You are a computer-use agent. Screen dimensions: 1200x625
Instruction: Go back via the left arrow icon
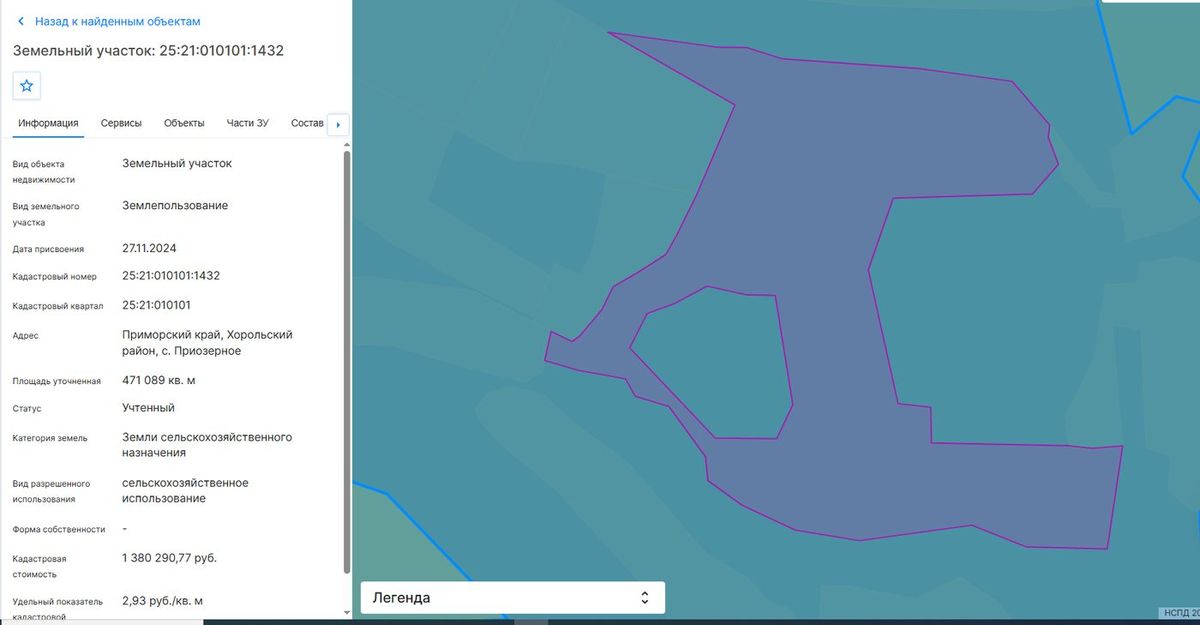tap(20, 21)
